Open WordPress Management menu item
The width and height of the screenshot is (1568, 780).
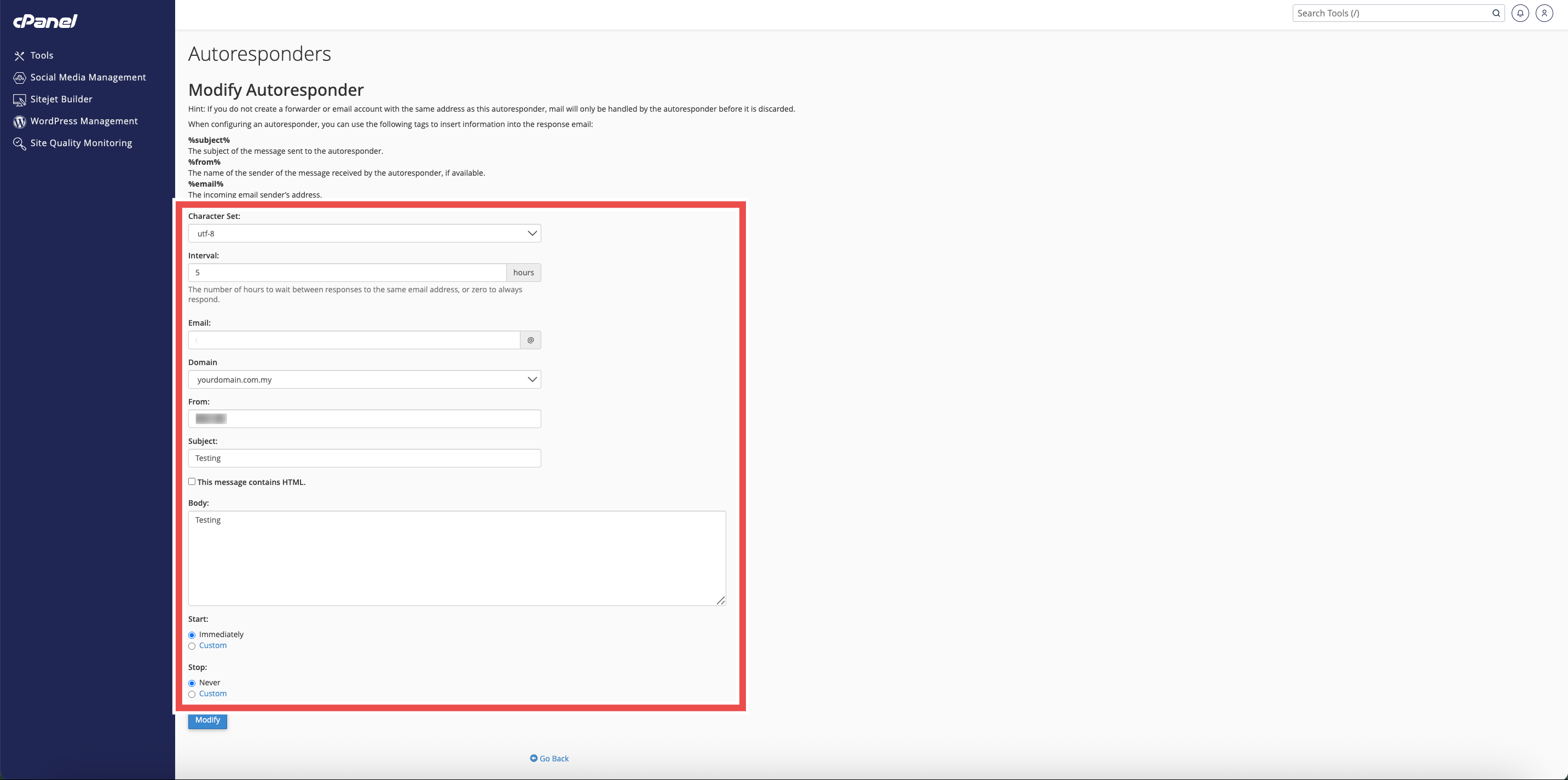point(84,121)
